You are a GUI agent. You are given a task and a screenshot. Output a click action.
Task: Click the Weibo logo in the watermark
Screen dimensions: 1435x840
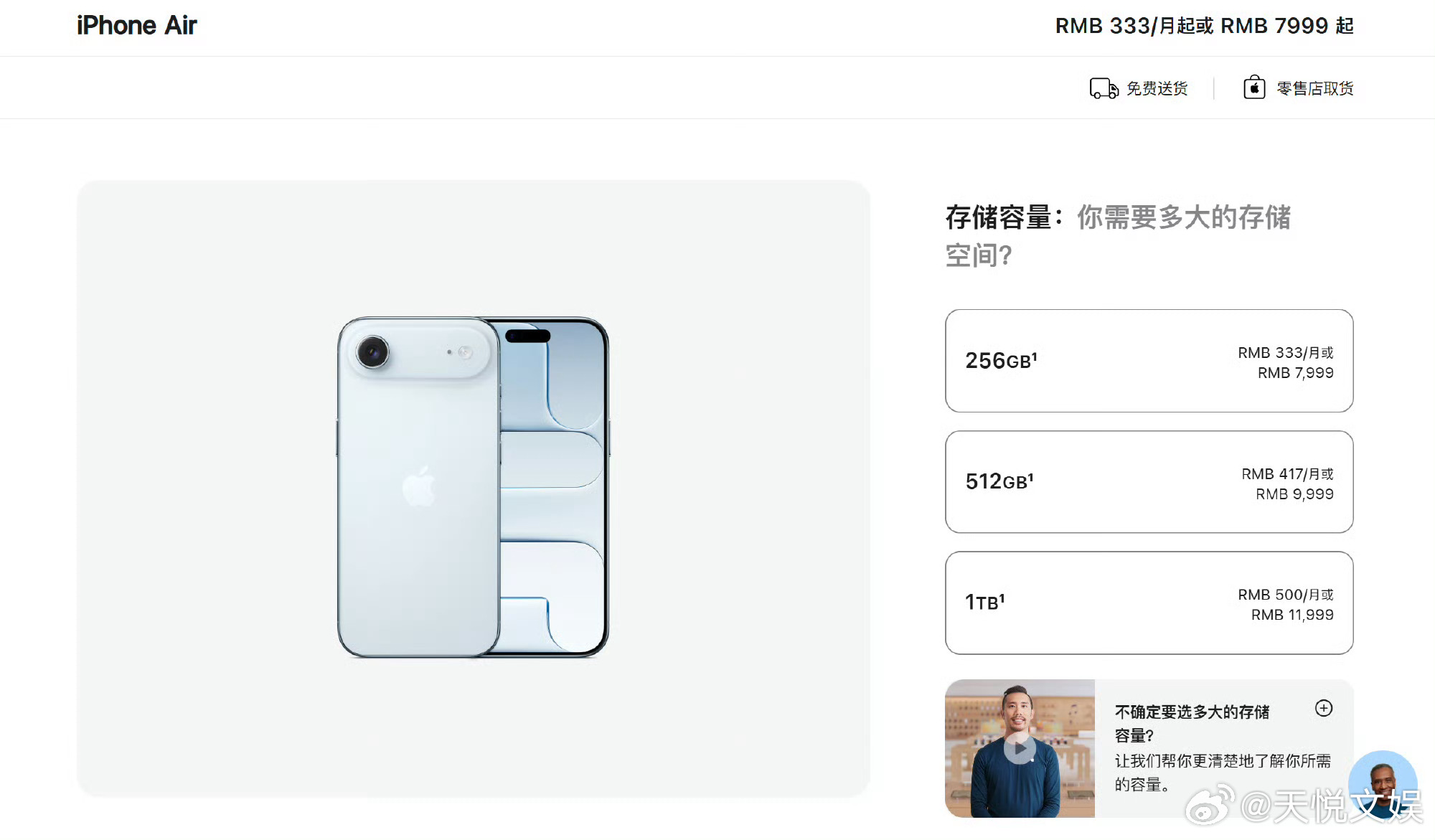(x=1210, y=805)
